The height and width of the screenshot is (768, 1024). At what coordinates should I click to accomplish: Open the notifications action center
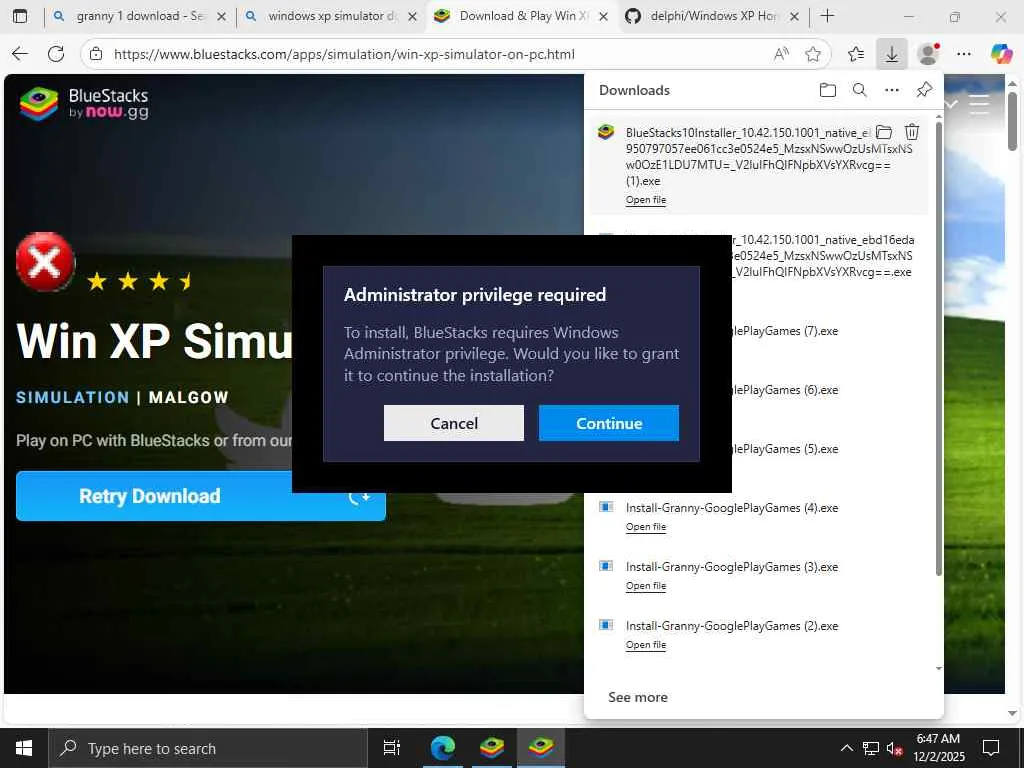[991, 748]
